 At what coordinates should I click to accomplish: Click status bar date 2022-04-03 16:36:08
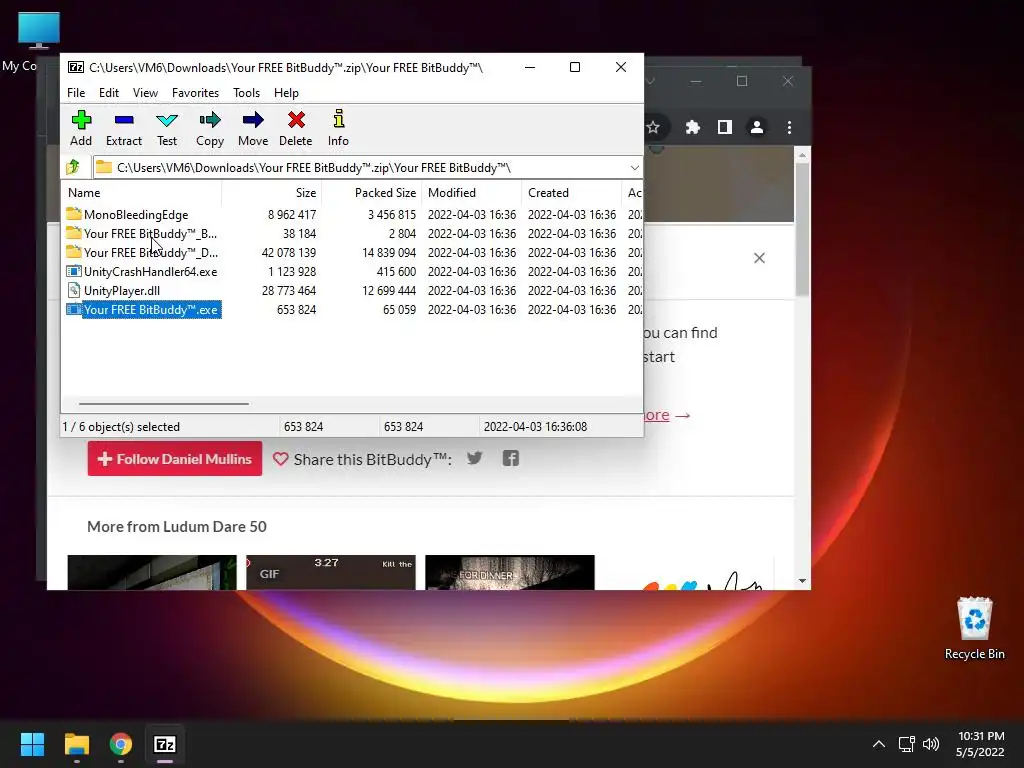535,426
